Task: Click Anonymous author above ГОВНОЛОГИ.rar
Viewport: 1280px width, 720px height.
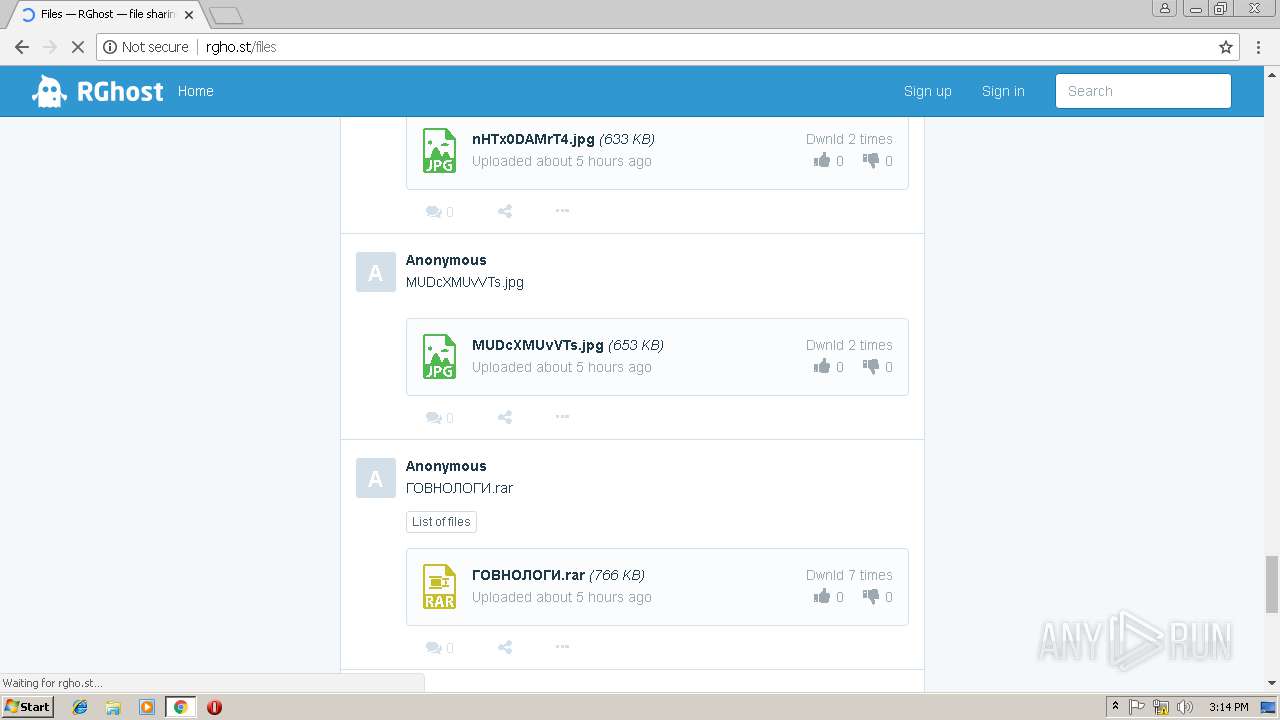Action: pyautogui.click(x=446, y=466)
